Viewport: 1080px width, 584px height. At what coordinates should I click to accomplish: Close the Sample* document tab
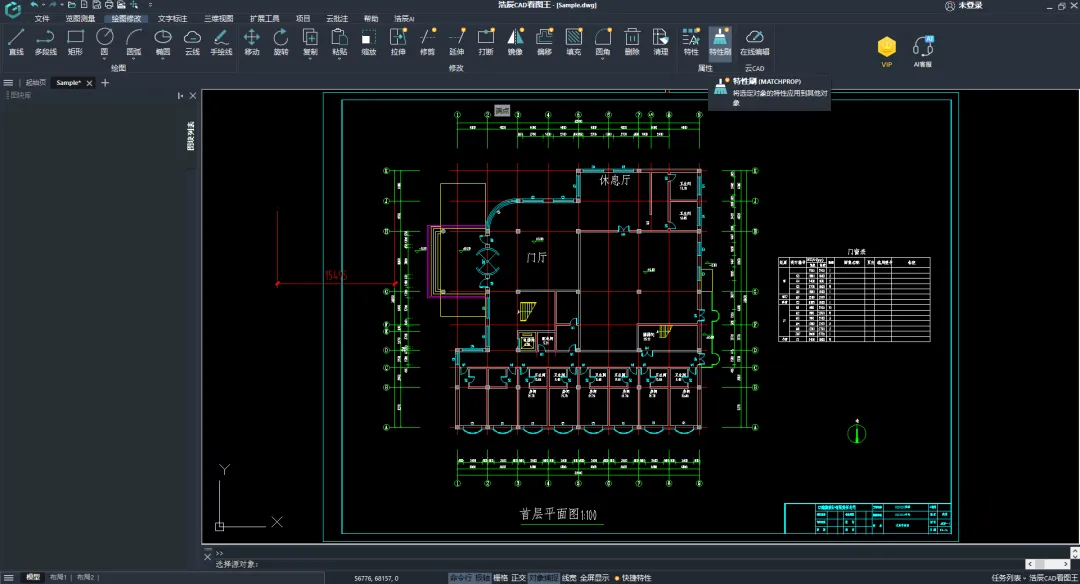click(90, 83)
